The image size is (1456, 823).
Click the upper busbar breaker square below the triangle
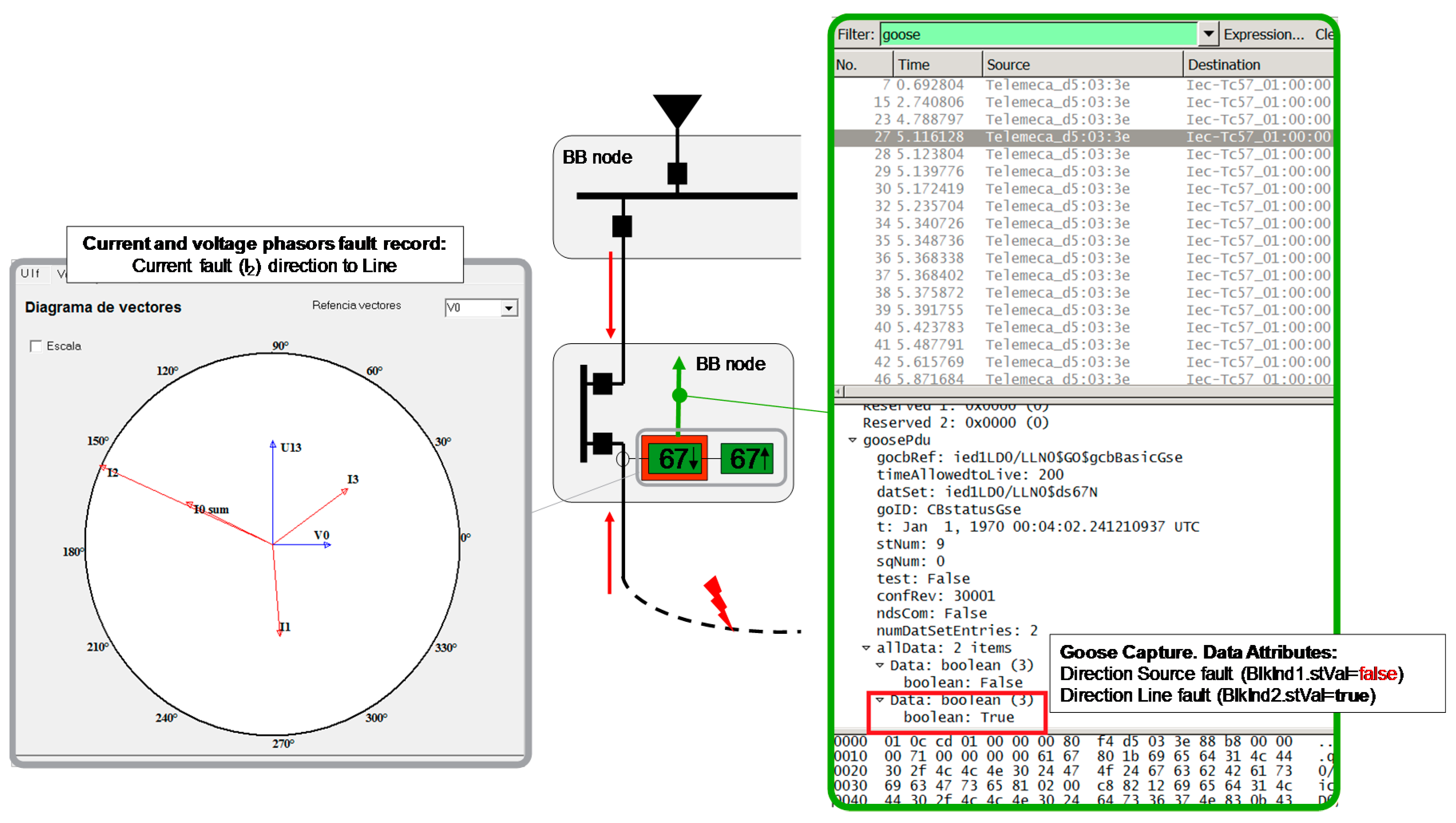point(677,174)
